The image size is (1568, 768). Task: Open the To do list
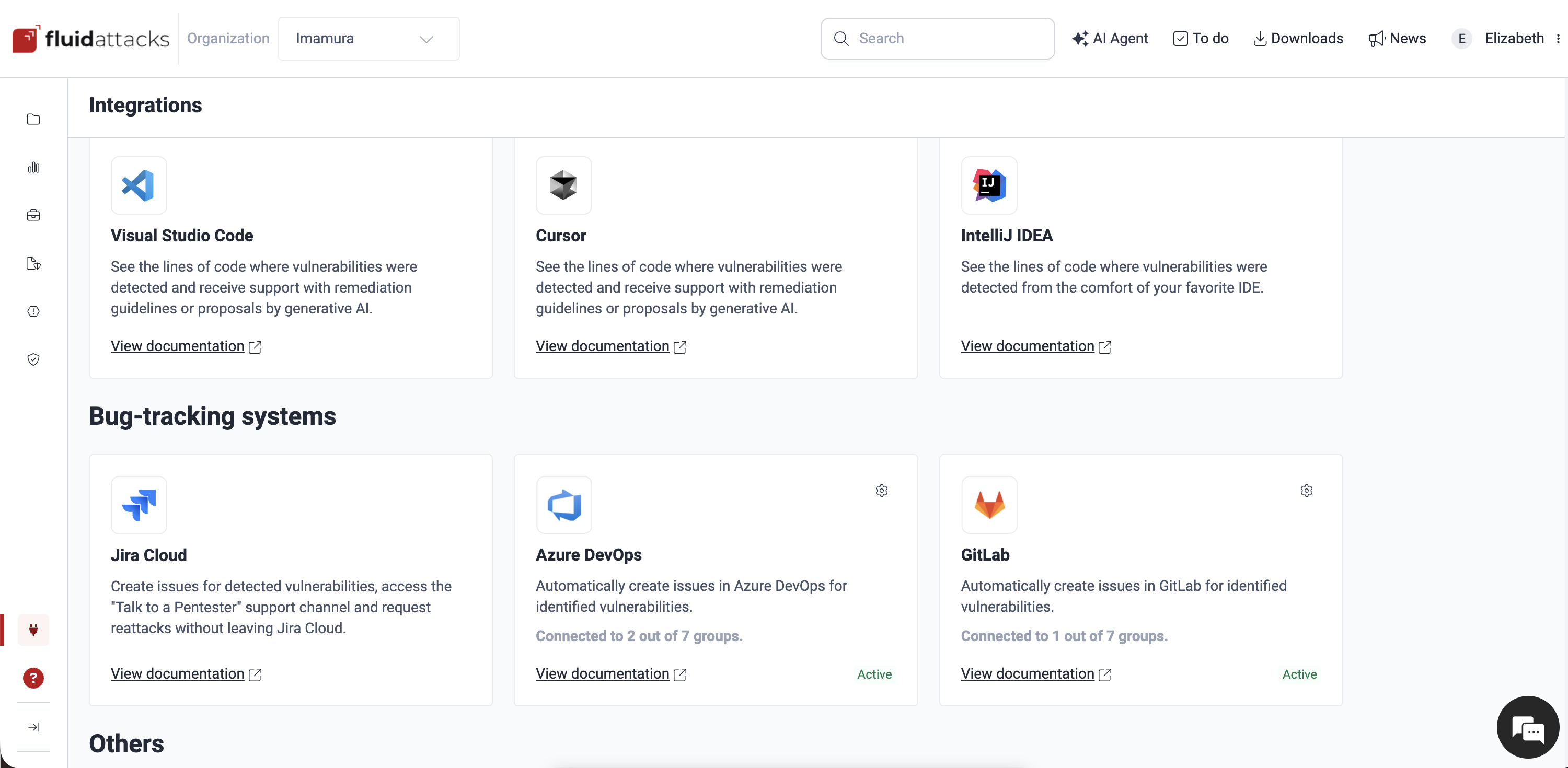coord(1201,38)
